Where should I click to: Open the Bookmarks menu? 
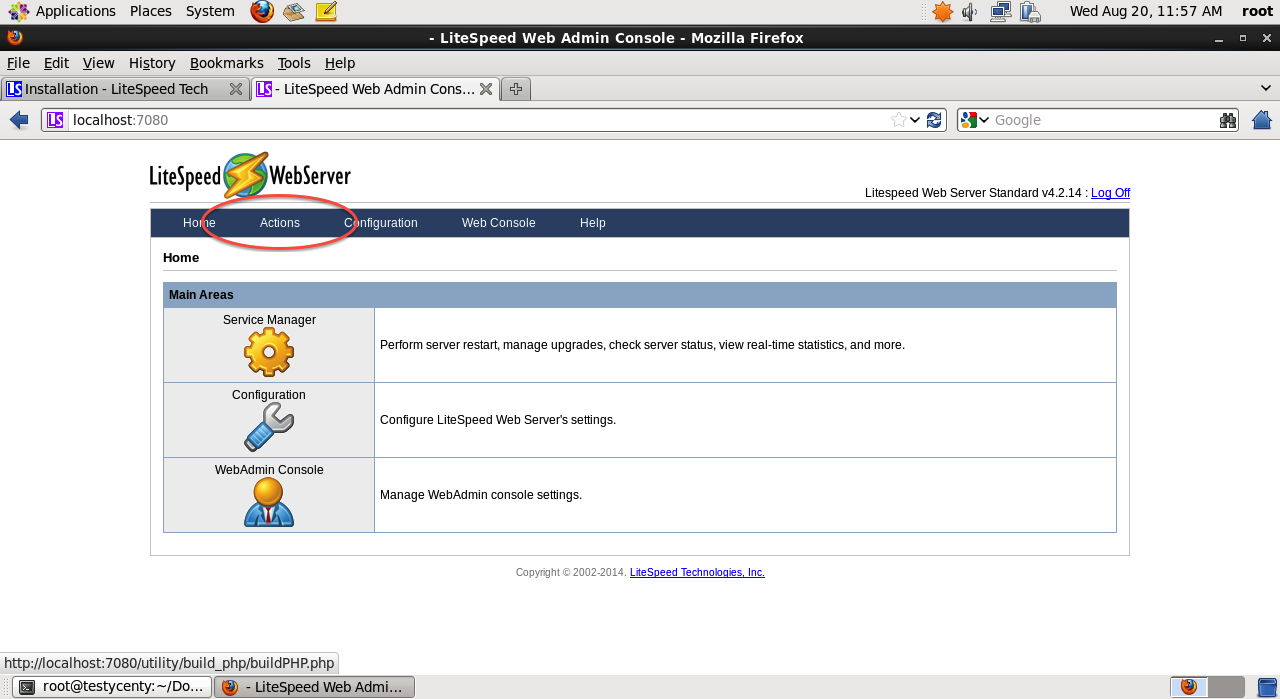[227, 63]
